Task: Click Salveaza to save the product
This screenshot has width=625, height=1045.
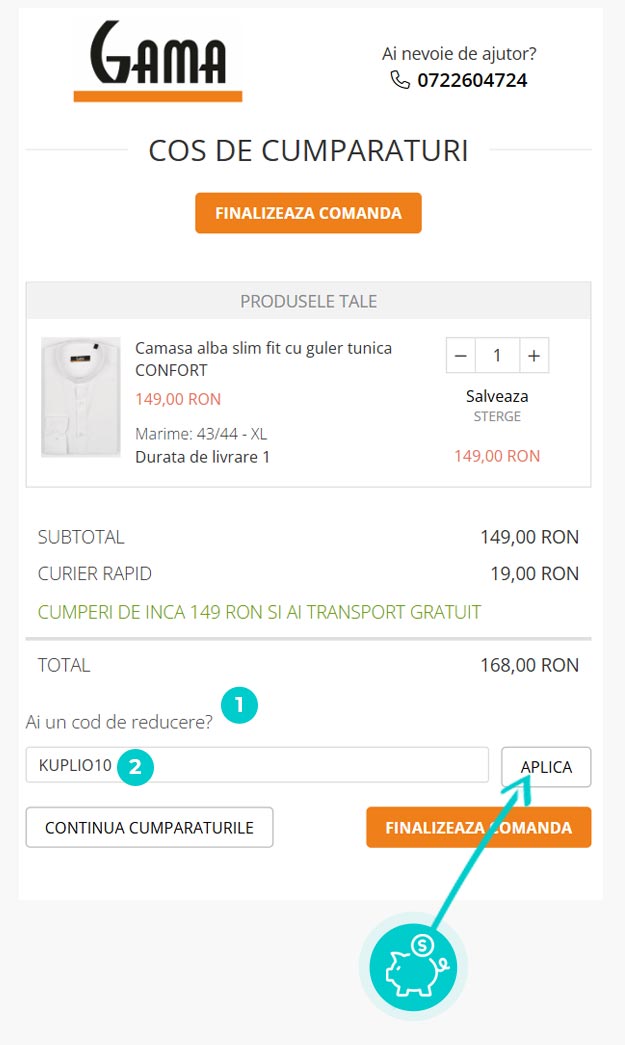Action: [x=497, y=396]
